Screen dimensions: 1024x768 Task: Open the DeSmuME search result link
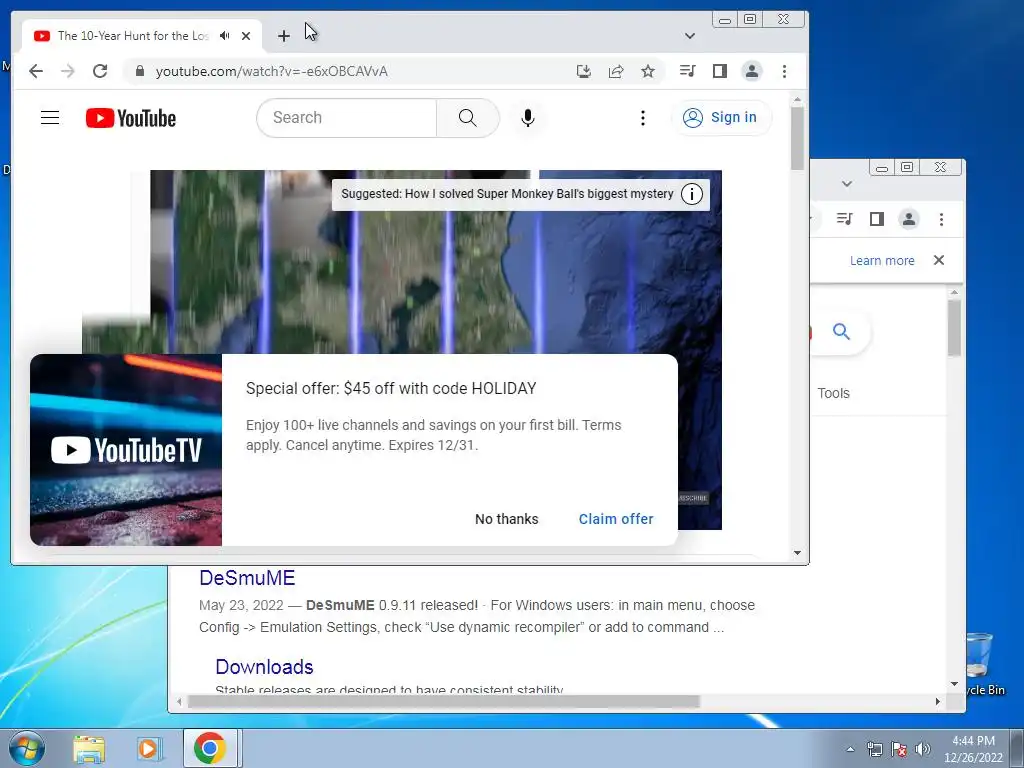tap(247, 578)
